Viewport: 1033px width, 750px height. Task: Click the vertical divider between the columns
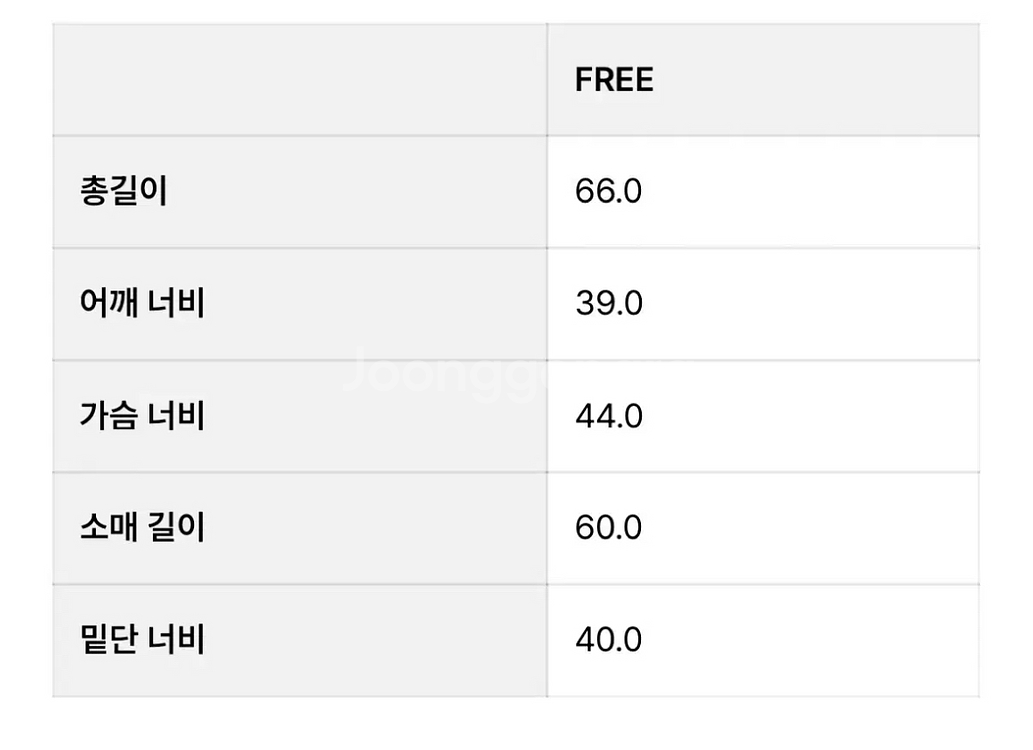pyautogui.click(x=547, y=360)
